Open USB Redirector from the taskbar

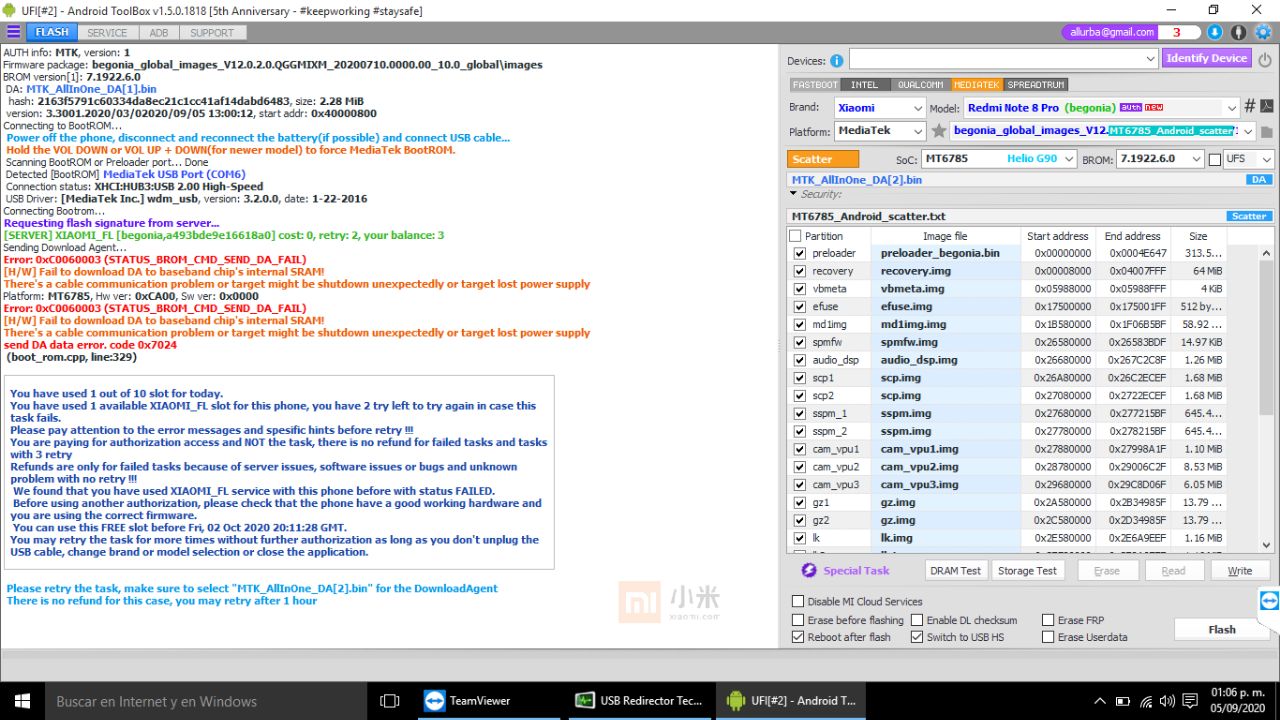(640, 701)
